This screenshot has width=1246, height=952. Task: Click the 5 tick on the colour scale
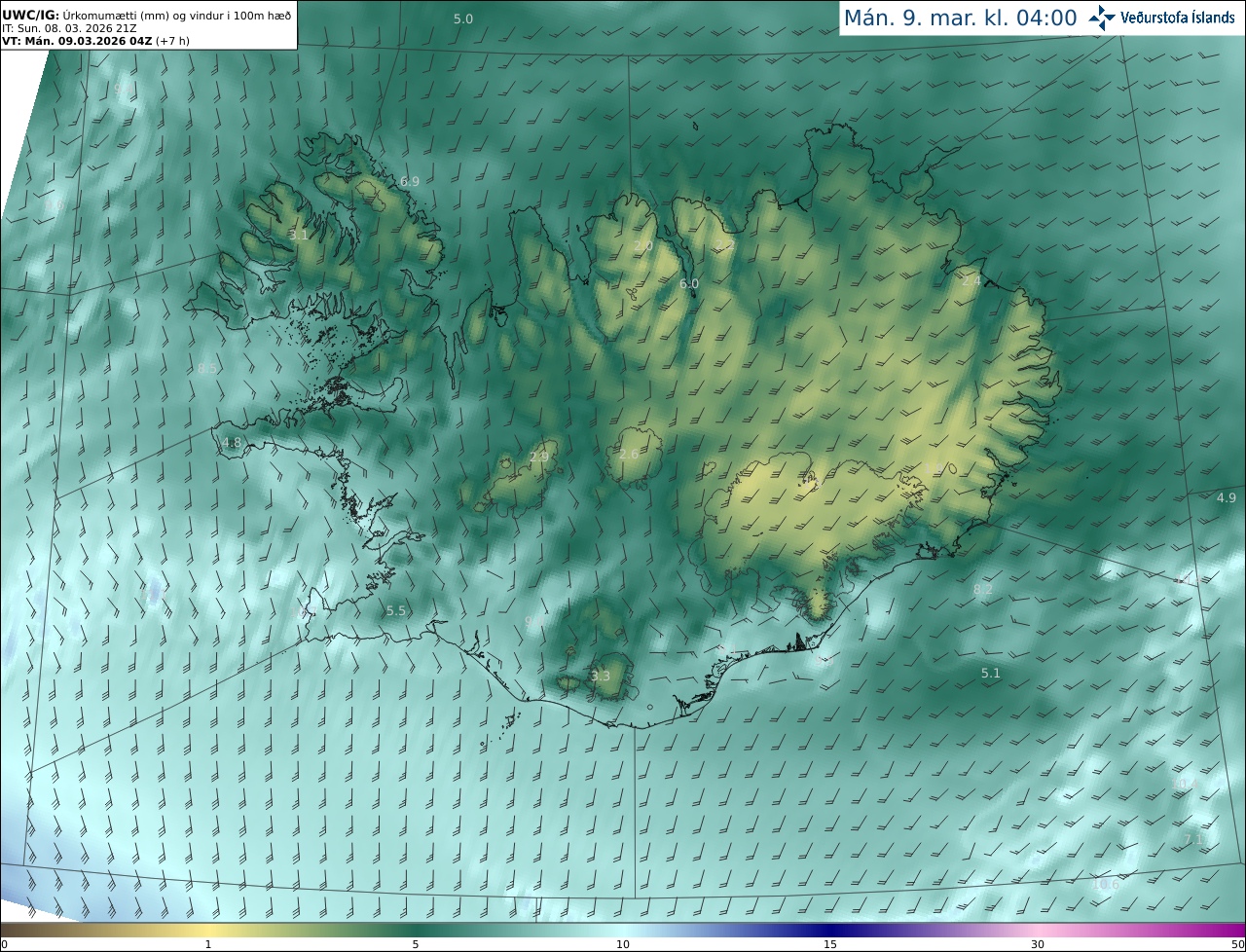[x=416, y=944]
